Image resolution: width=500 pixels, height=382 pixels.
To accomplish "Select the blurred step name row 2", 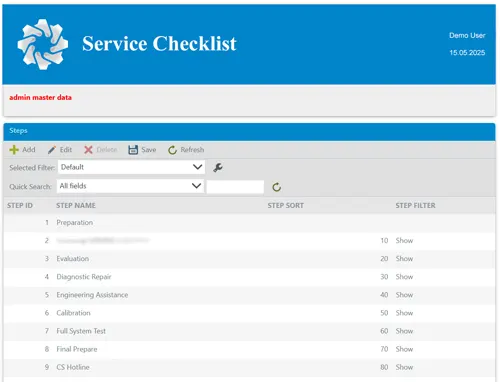I will [249, 241].
